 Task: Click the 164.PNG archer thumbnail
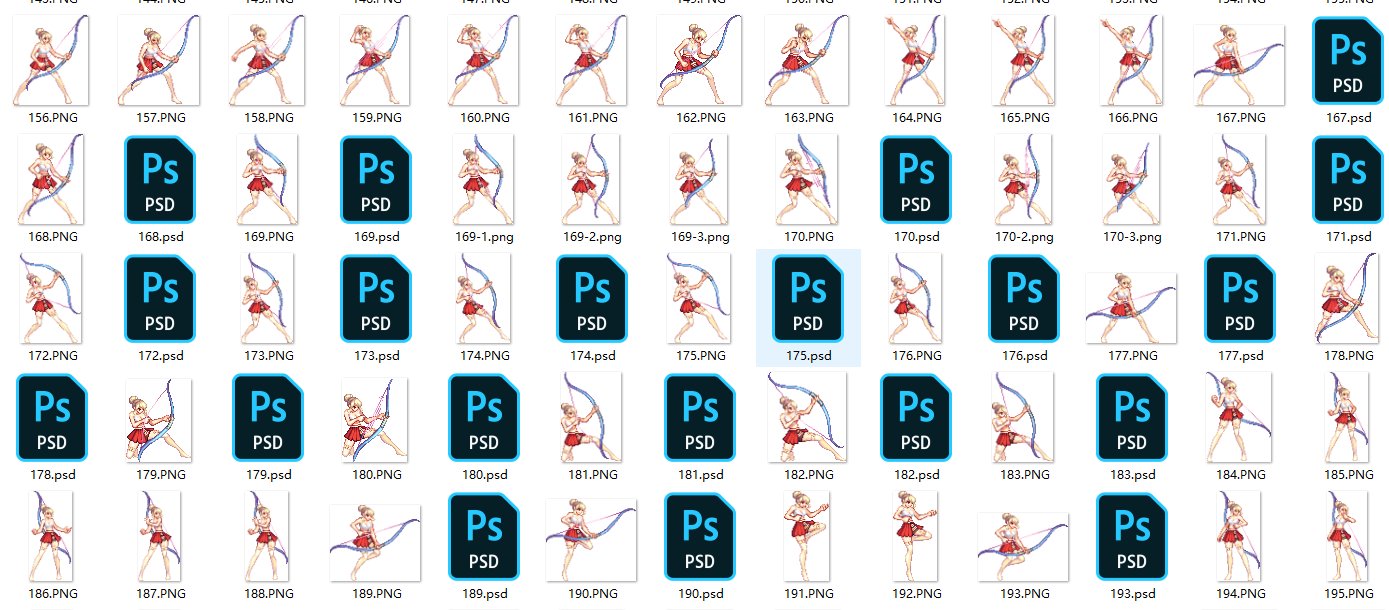tap(916, 62)
